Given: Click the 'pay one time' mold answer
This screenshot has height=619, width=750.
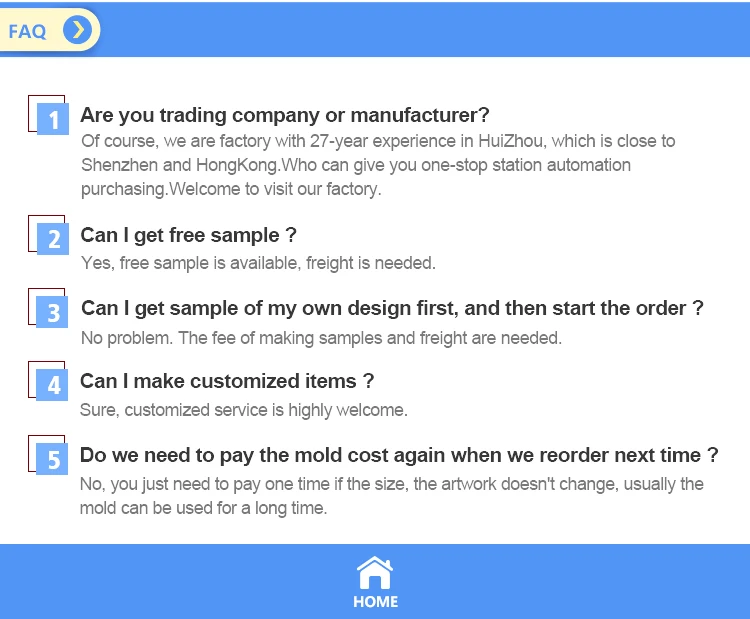Looking at the screenshot, I should pos(392,496).
